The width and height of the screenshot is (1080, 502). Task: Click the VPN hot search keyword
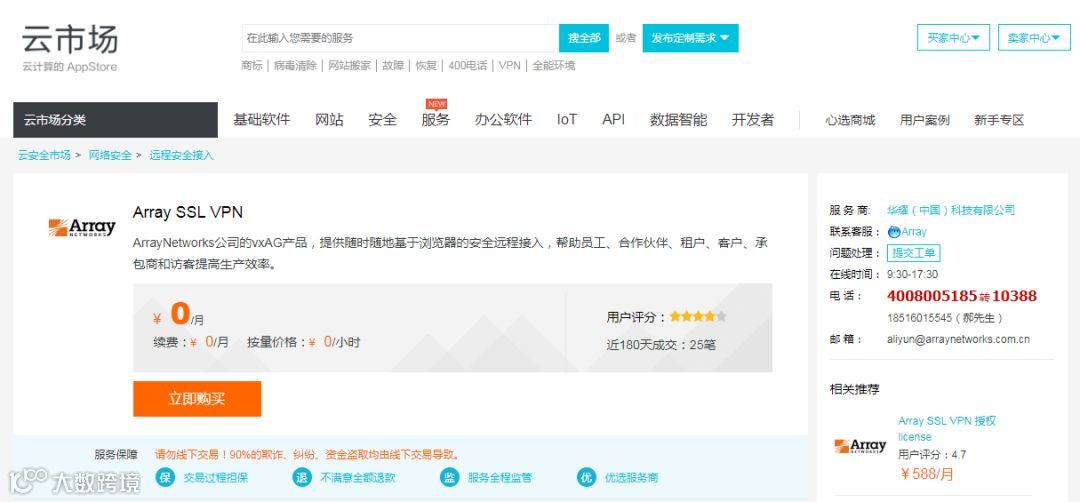(510, 65)
